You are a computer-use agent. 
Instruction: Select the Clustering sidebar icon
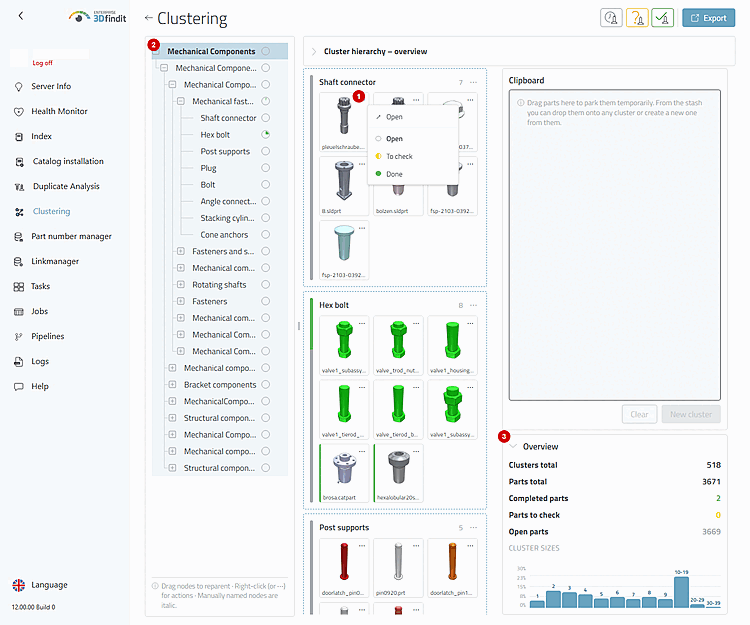19,212
